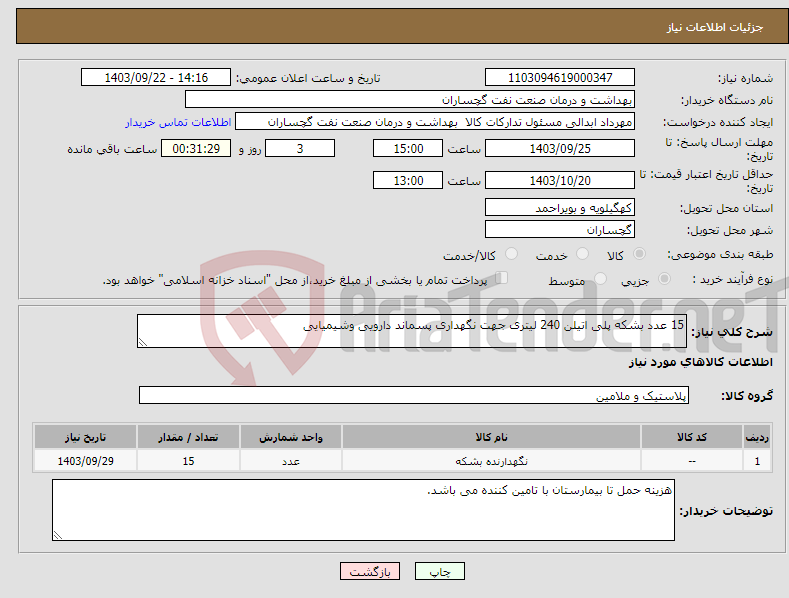Click the کد کالا cell showing --
Screen dimensions: 789x598
tap(692, 461)
